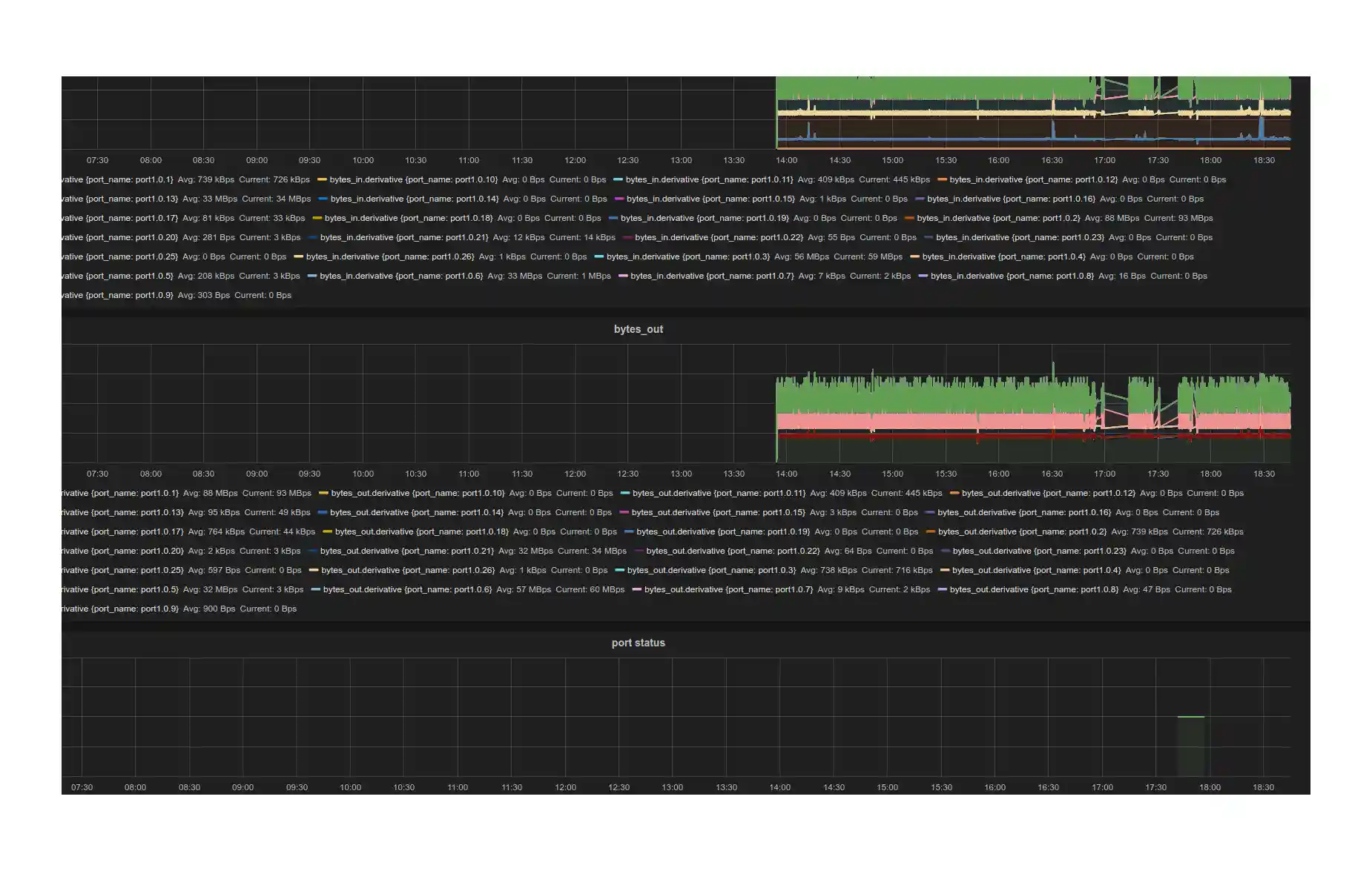Viewport: 1372px width, 871px height.
Task: Open color picker for port1.0.1 bytes_out series
Action: tap(62, 493)
